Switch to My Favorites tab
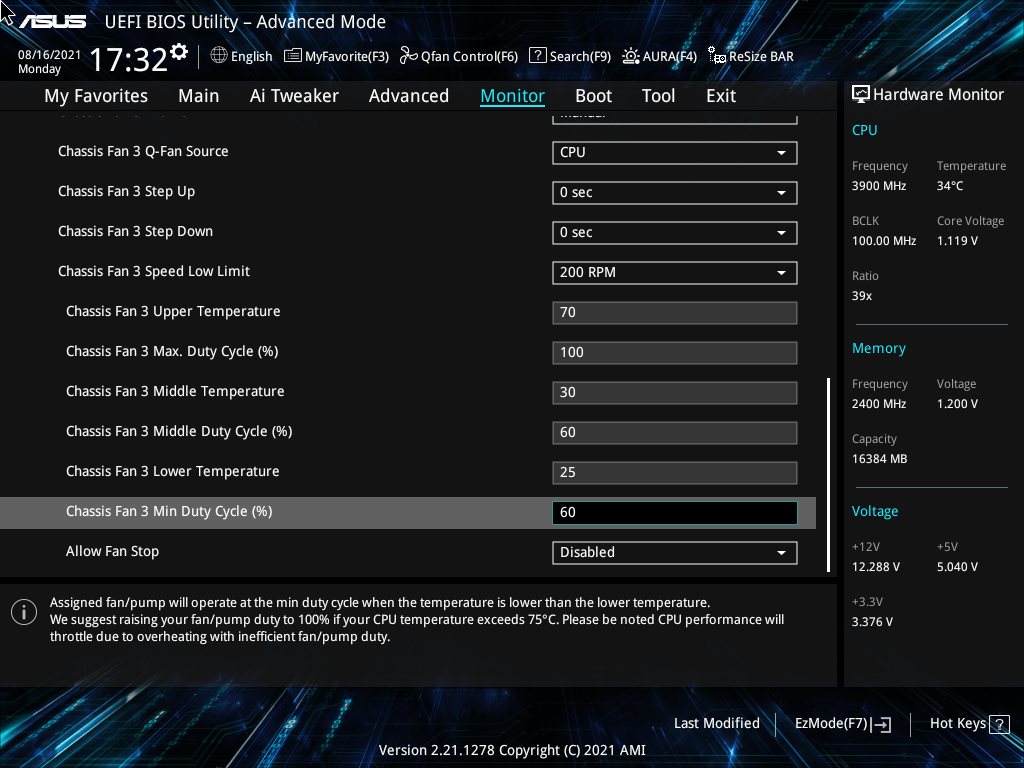 click(x=96, y=96)
